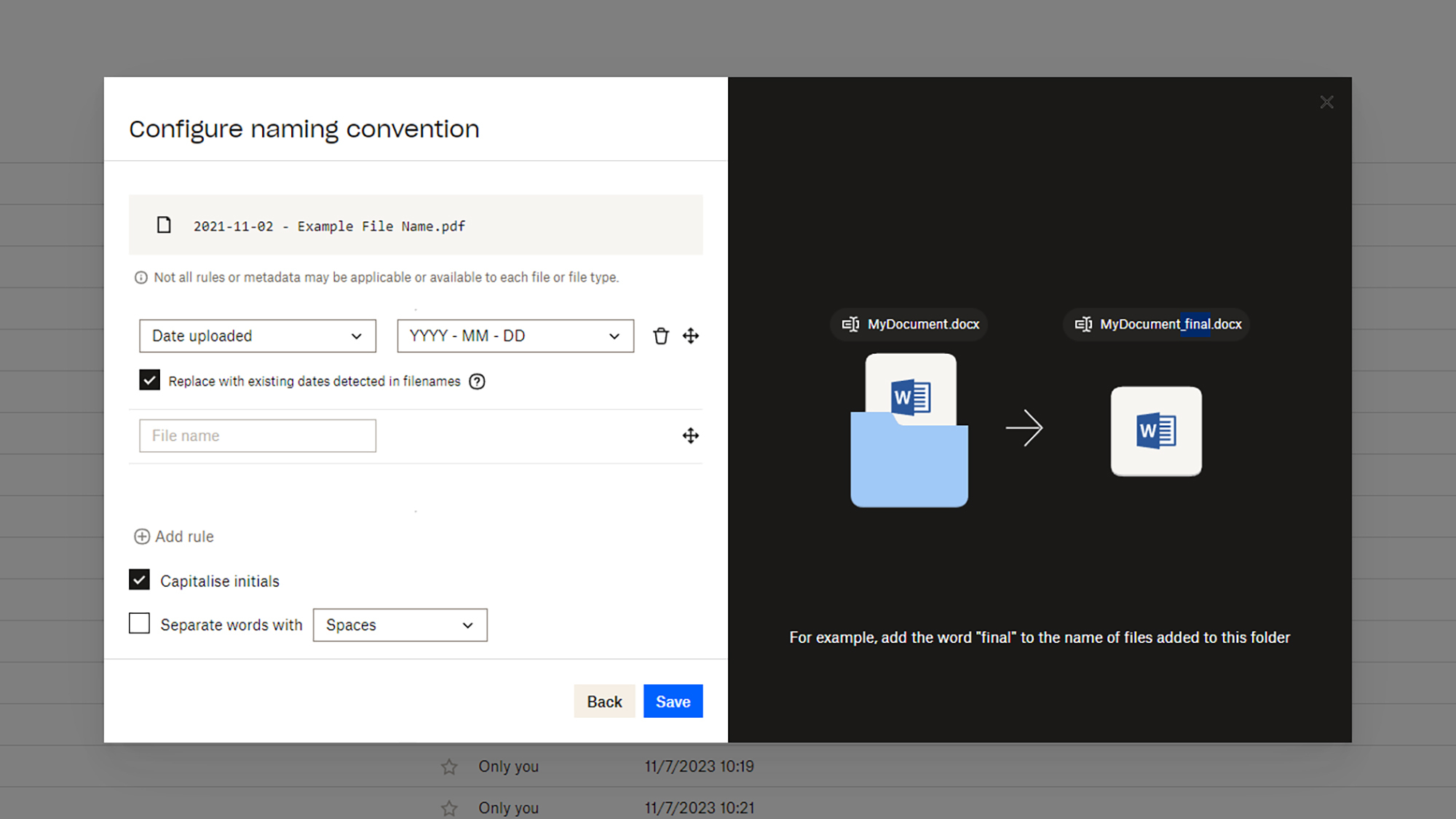The image size is (1456, 819).
Task: Enable the Separate words with checkbox
Action: [139, 623]
